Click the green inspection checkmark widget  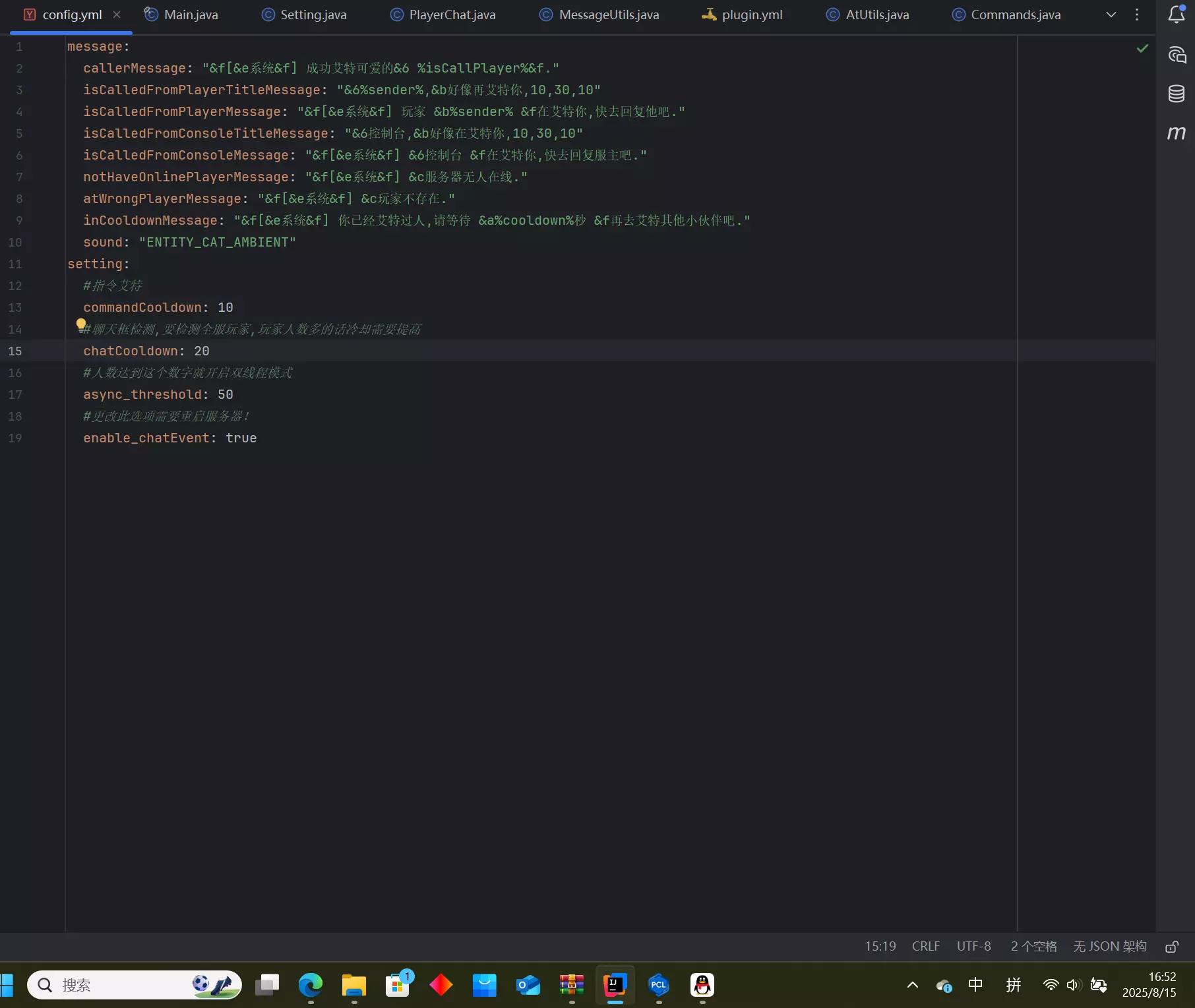(x=1143, y=48)
